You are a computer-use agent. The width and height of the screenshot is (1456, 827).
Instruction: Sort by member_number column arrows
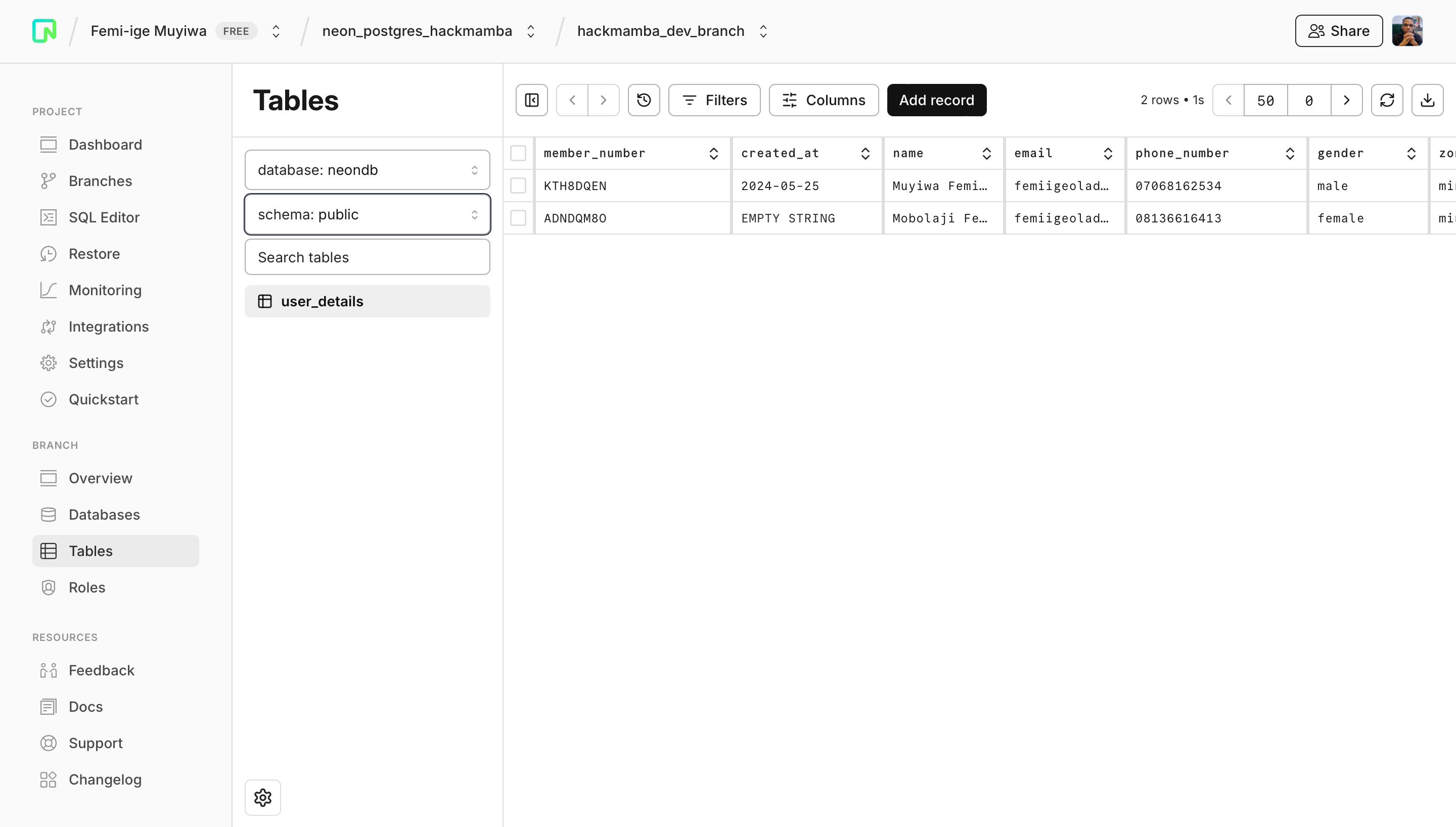(713, 153)
